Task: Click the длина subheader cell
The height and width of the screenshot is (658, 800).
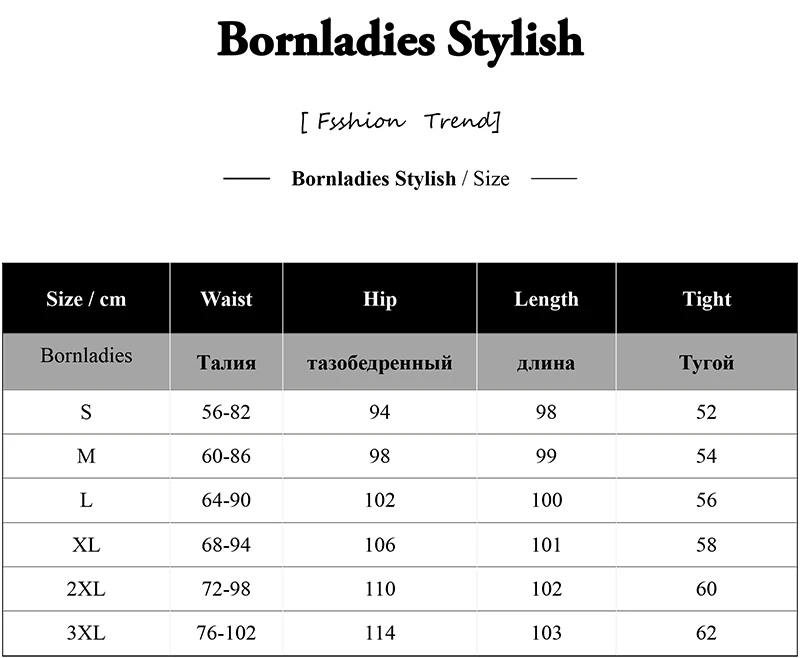Action: click(x=546, y=362)
